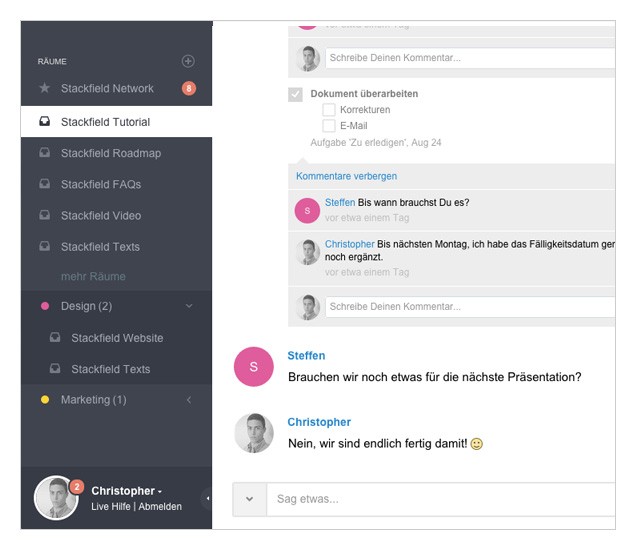The image size is (636, 550).
Task: Click Christopher's profile photo in sidebar footer
Action: click(56, 498)
